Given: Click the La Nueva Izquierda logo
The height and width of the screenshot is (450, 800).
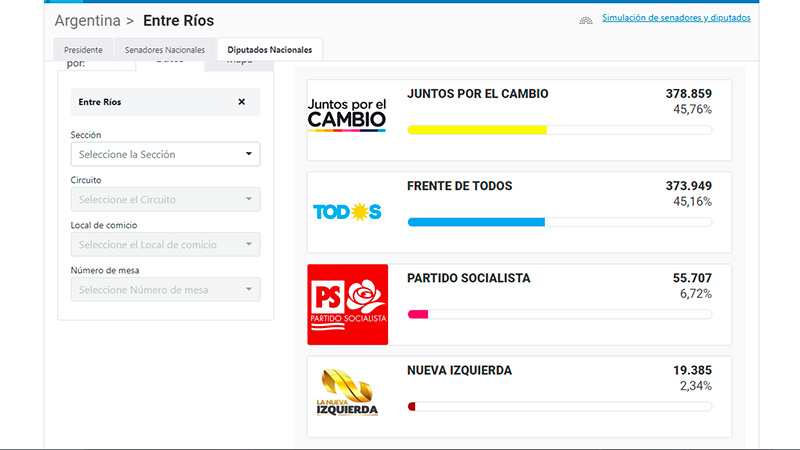Looking at the screenshot, I should (x=347, y=392).
